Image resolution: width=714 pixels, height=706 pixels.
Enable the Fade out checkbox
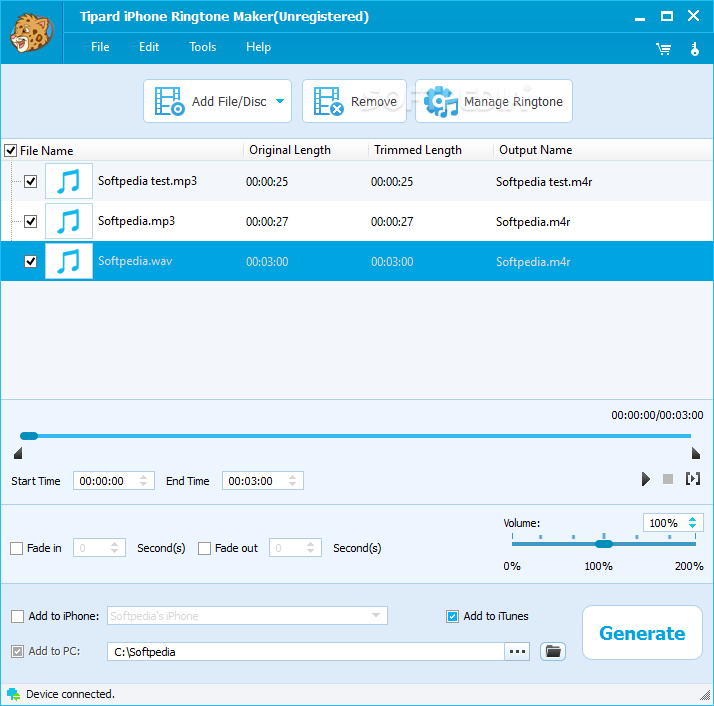(204, 548)
